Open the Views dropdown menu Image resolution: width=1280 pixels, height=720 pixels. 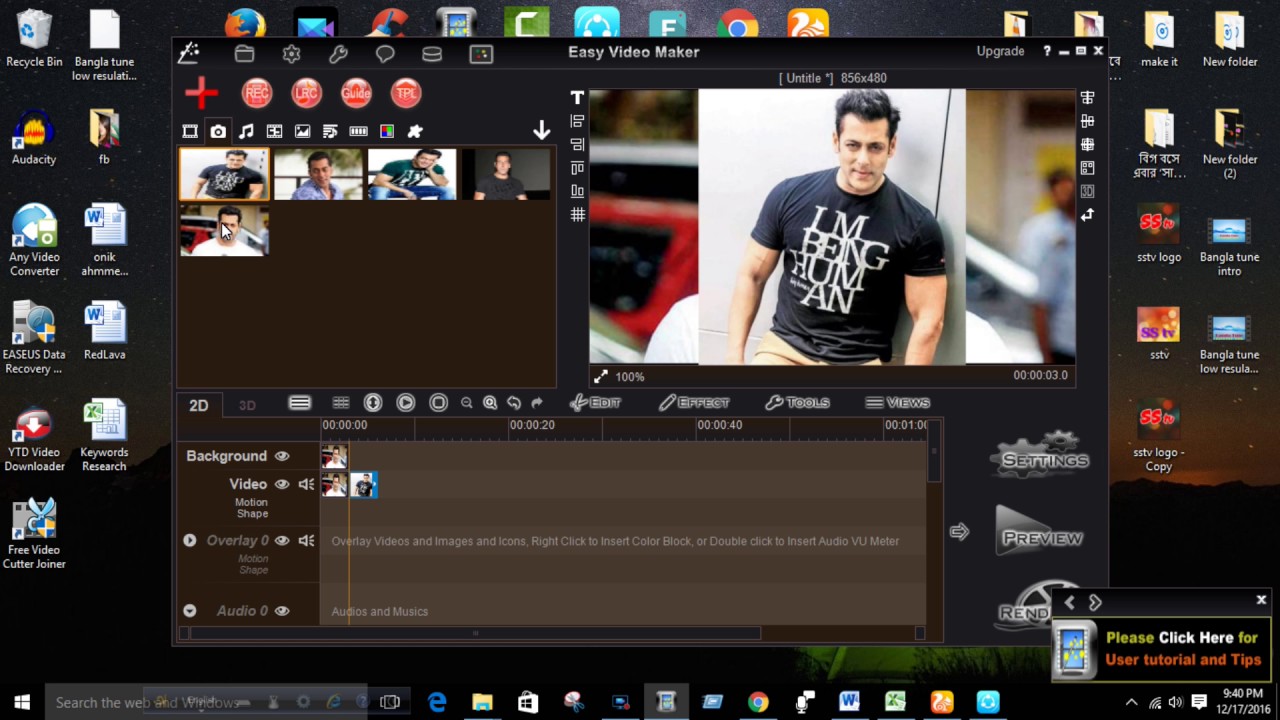point(898,403)
